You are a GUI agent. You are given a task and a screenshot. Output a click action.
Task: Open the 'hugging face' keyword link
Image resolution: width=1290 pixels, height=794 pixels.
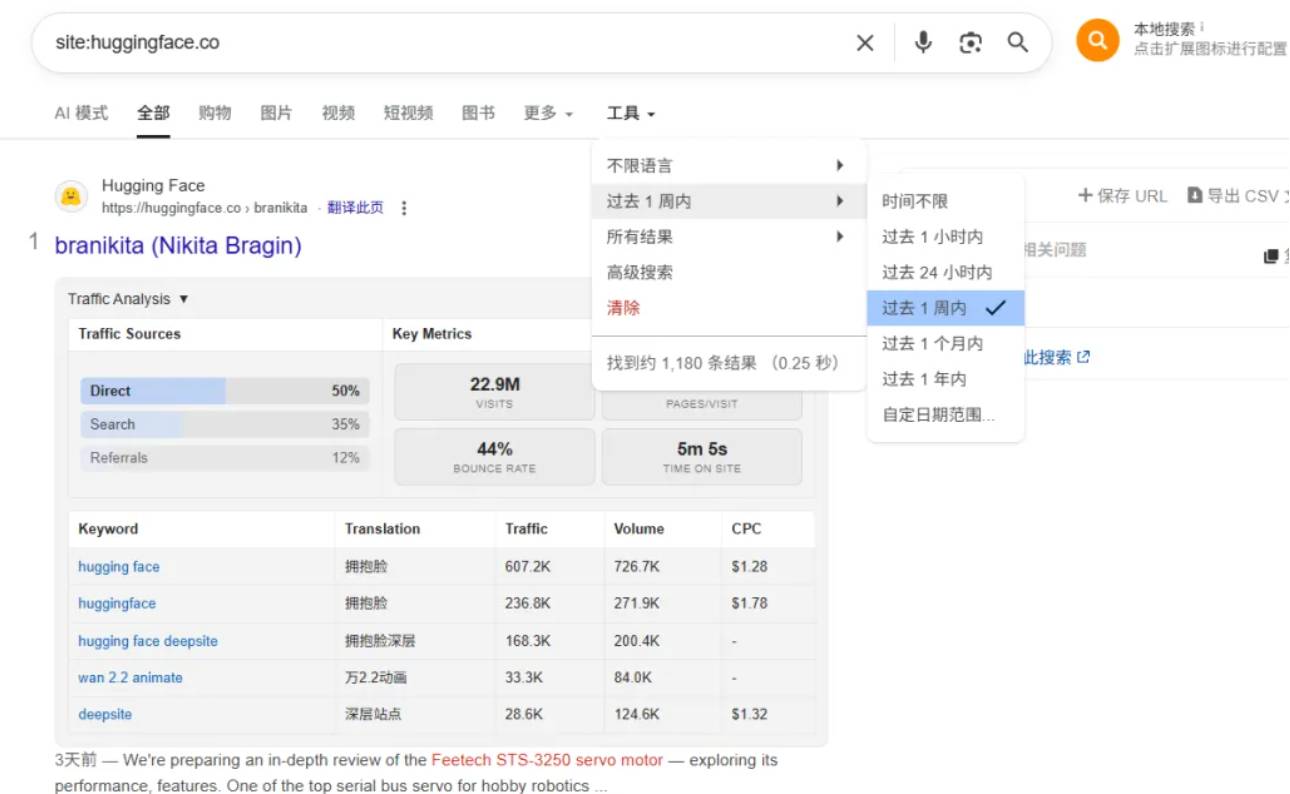(119, 567)
